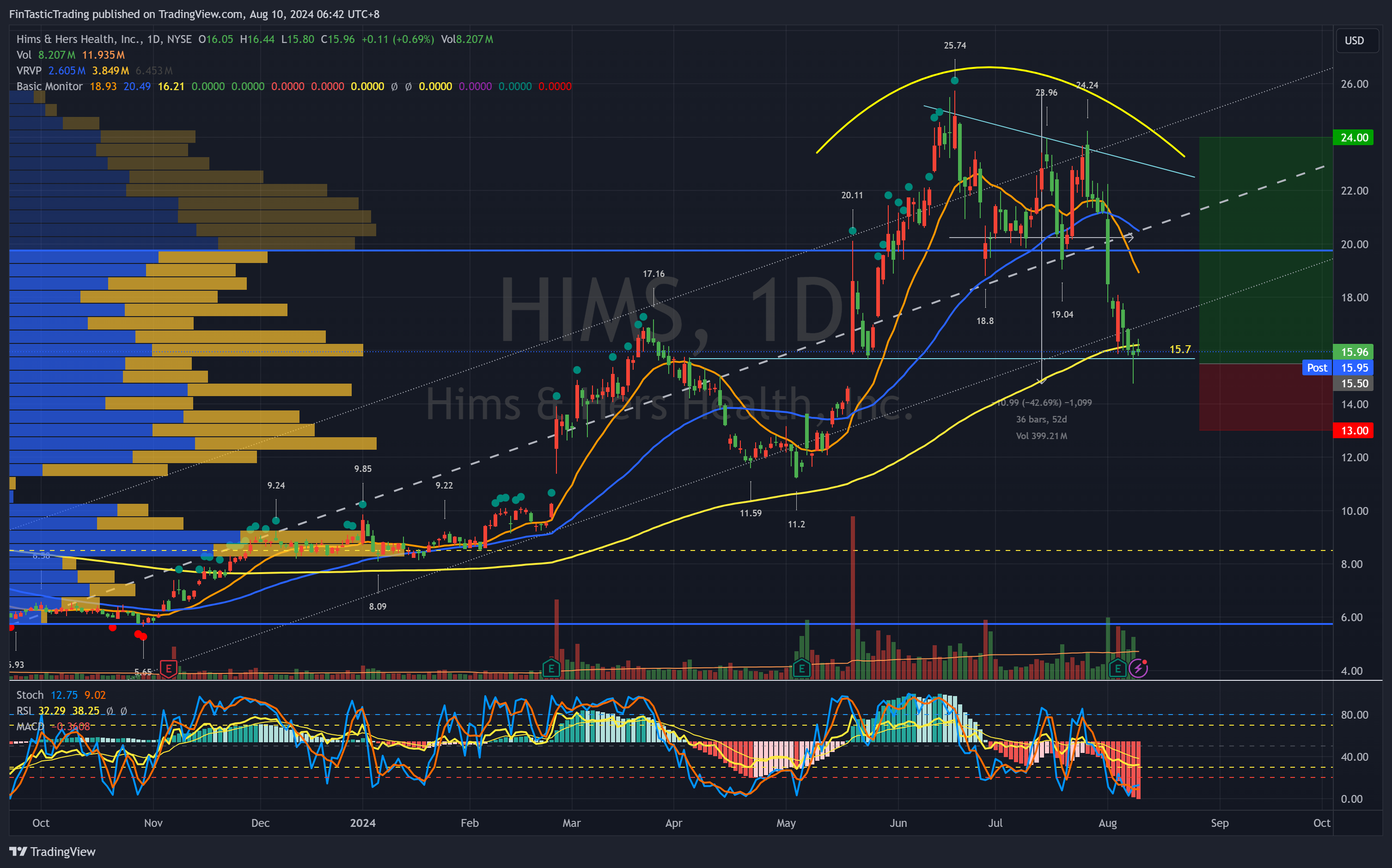This screenshot has width=1392, height=868.
Task: Click the purple lightning bolt icon
Action: pos(1138,668)
